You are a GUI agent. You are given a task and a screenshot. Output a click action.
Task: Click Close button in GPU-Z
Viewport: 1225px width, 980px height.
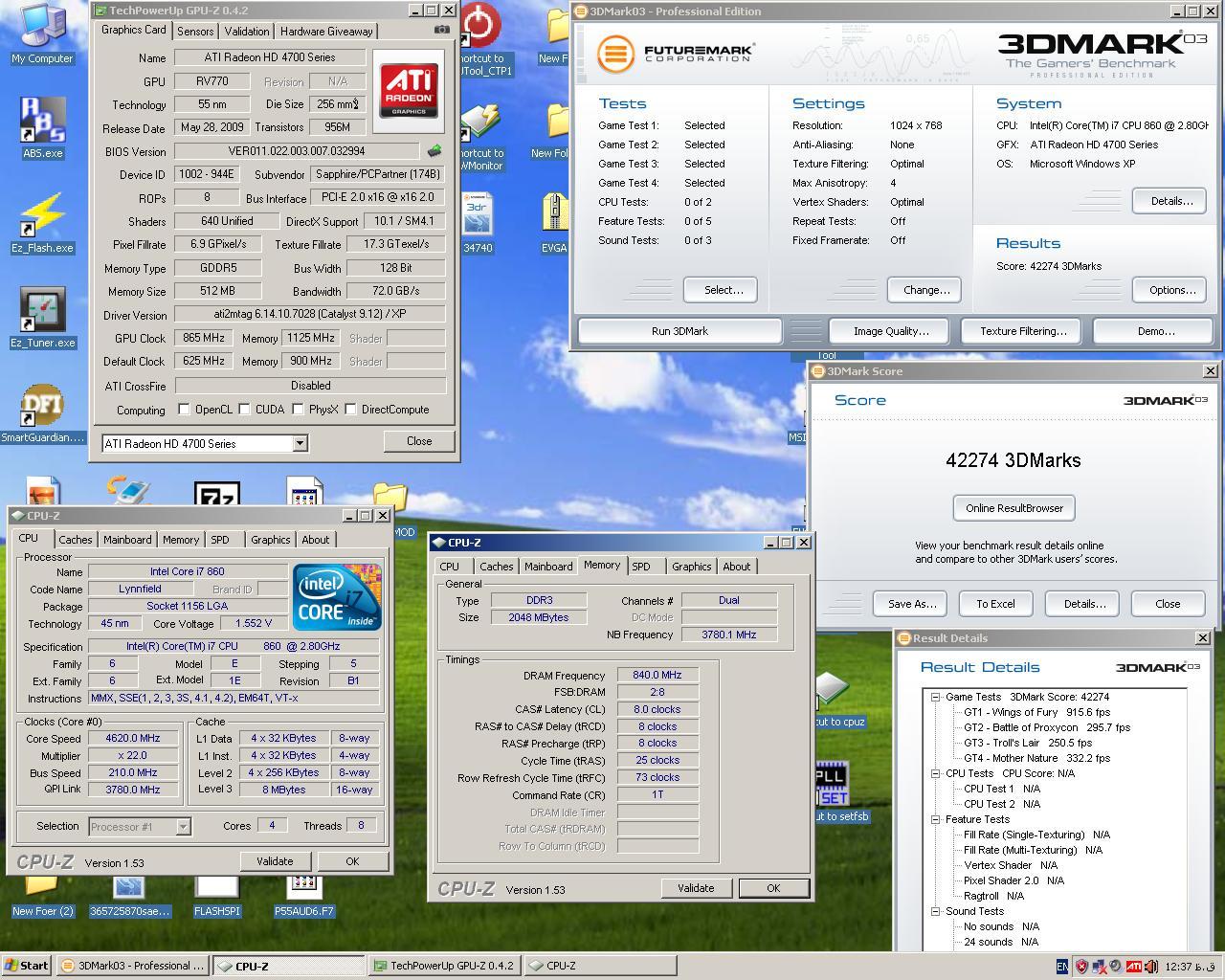[x=419, y=441]
